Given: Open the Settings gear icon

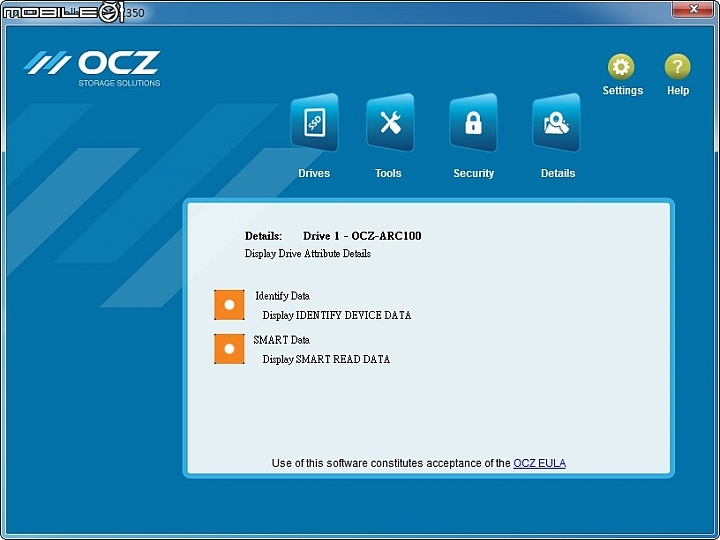Looking at the screenshot, I should tap(621, 67).
